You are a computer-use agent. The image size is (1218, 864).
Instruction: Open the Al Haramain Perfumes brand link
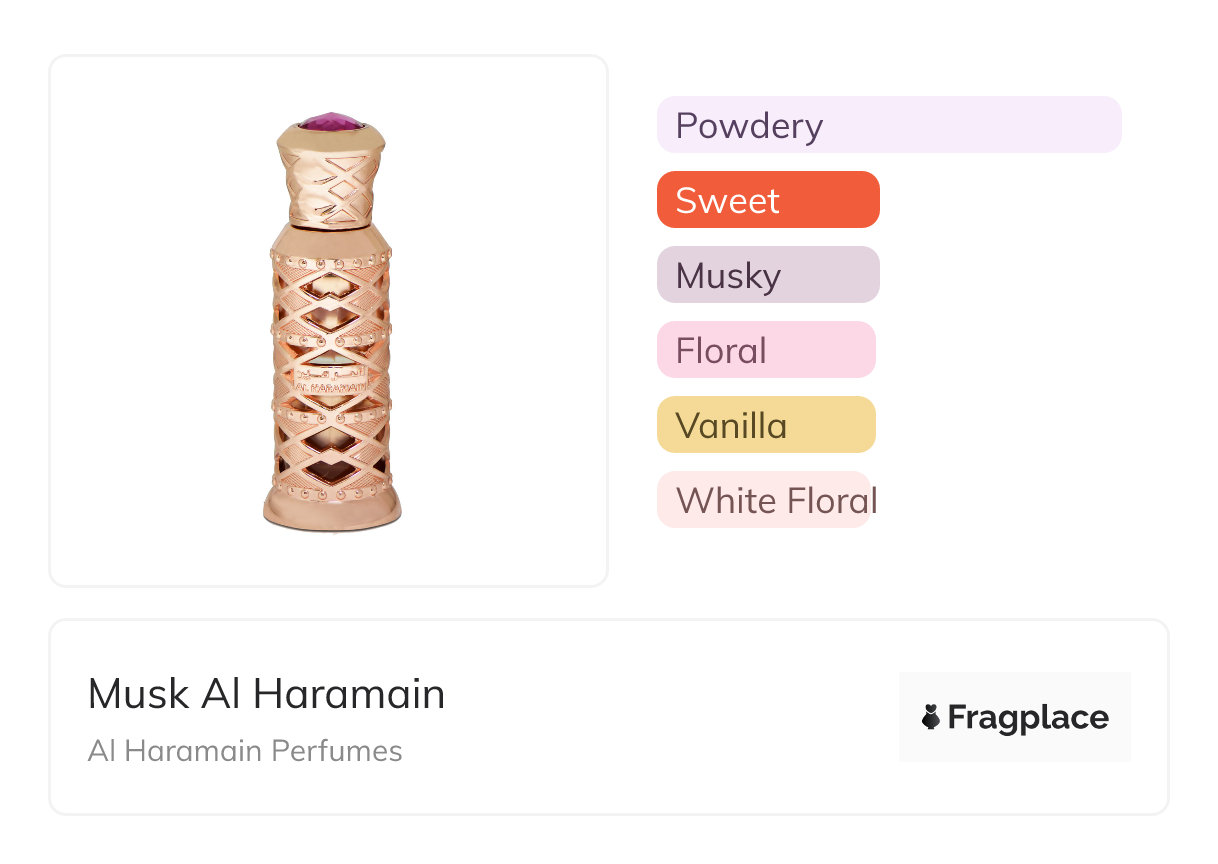pyautogui.click(x=245, y=751)
